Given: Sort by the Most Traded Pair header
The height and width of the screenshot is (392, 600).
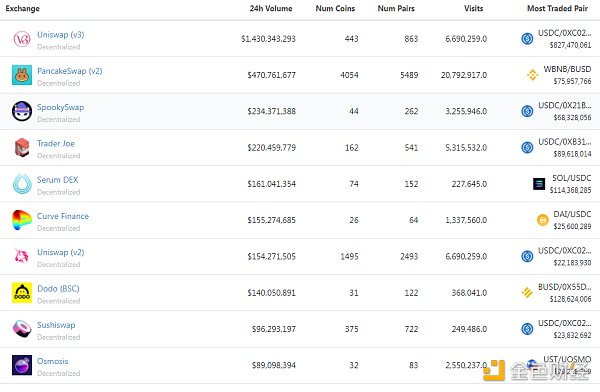Looking at the screenshot, I should click(558, 8).
